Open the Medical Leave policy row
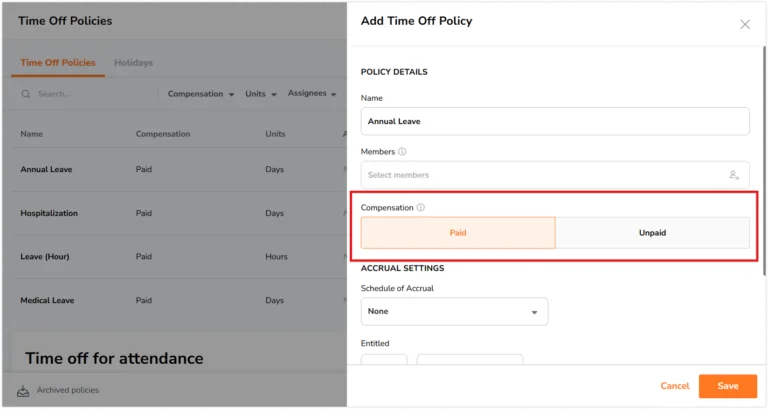The height and width of the screenshot is (409, 768). coord(179,300)
